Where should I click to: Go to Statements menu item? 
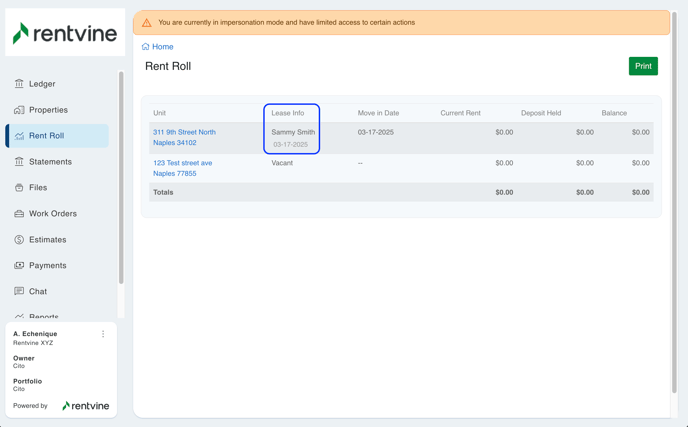point(50,162)
